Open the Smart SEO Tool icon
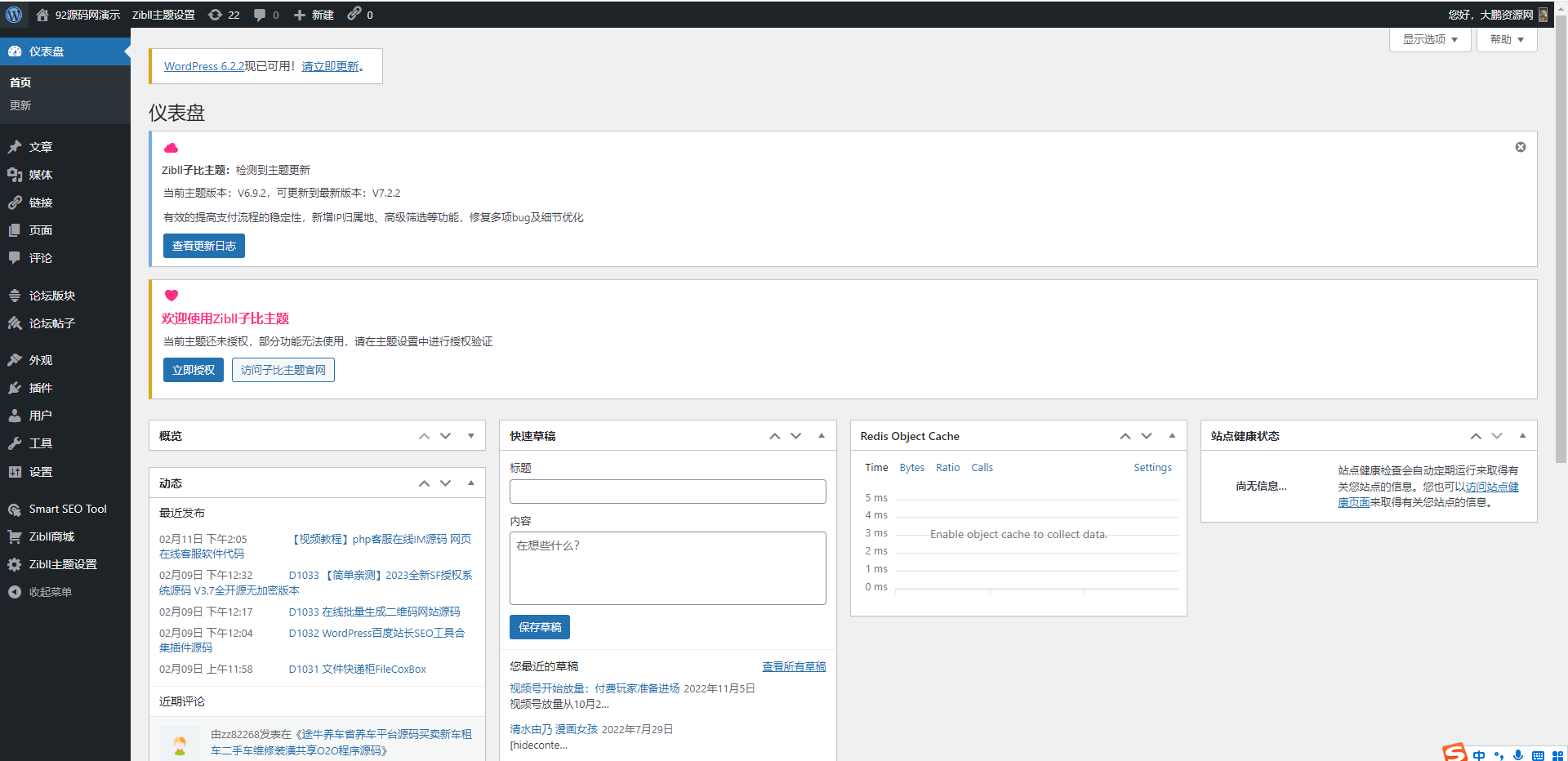This screenshot has width=1568, height=761. click(15, 509)
